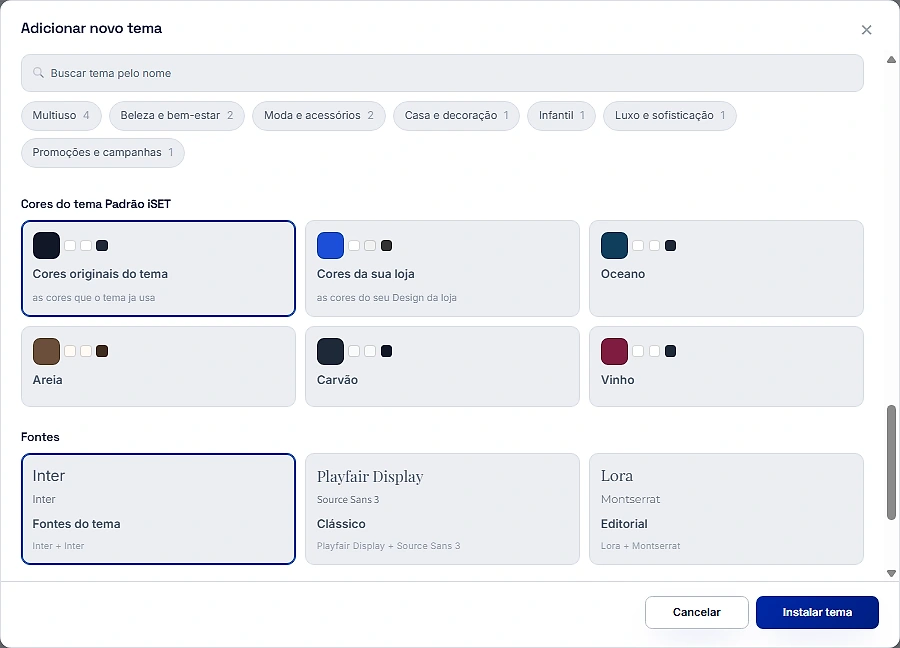Image resolution: width=900 pixels, height=648 pixels.
Task: Choose the Vinho color palette
Action: [726, 366]
